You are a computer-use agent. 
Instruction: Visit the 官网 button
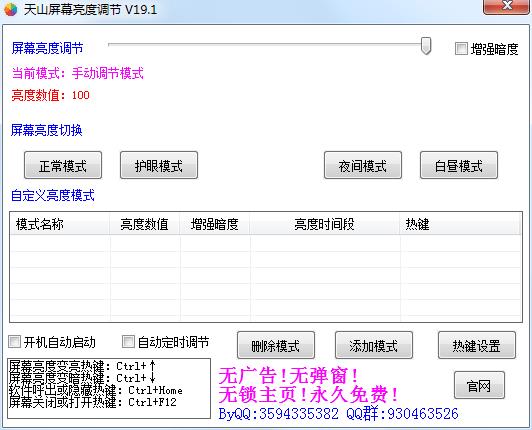(479, 385)
